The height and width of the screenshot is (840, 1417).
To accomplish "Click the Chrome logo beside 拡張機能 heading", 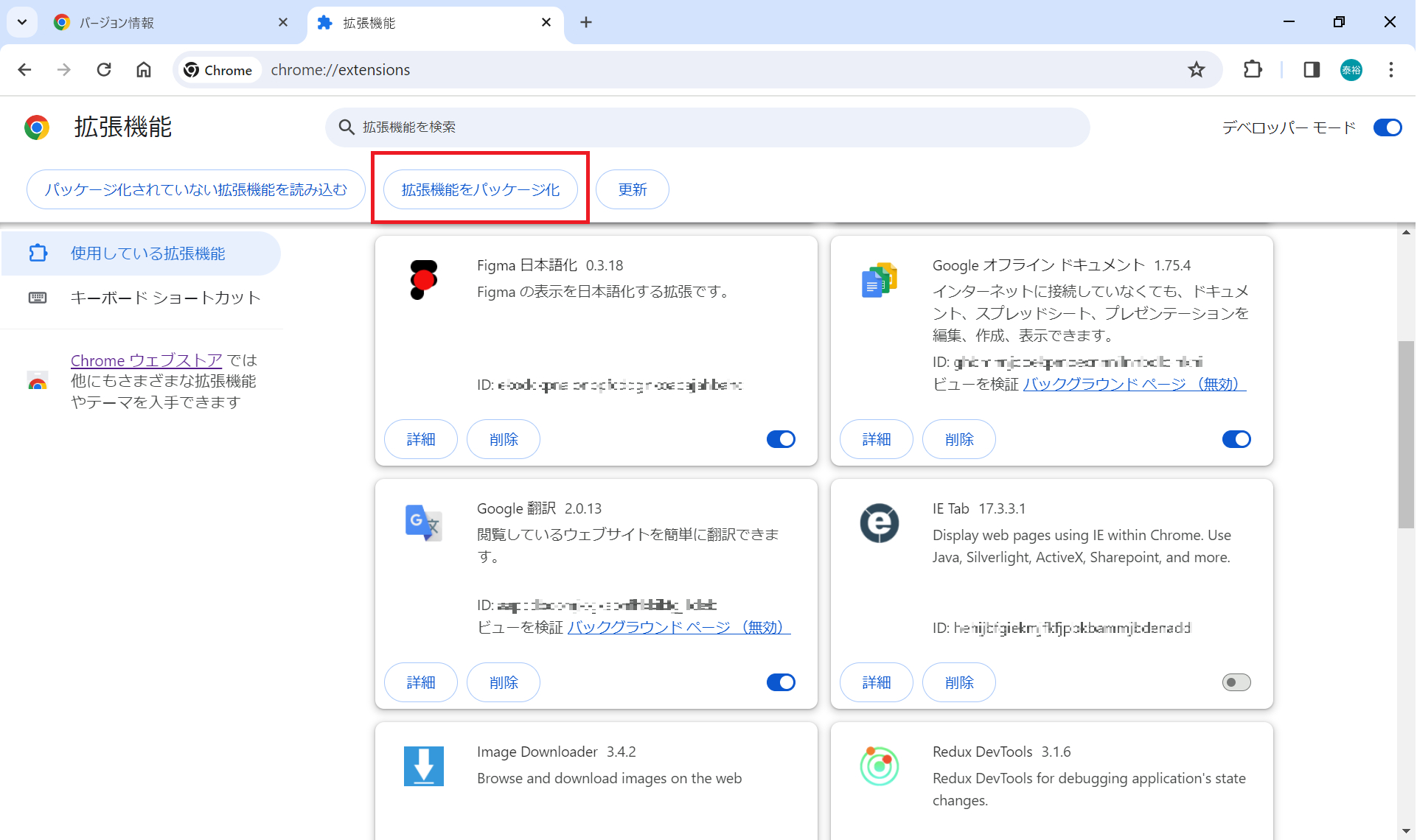I will [x=37, y=127].
